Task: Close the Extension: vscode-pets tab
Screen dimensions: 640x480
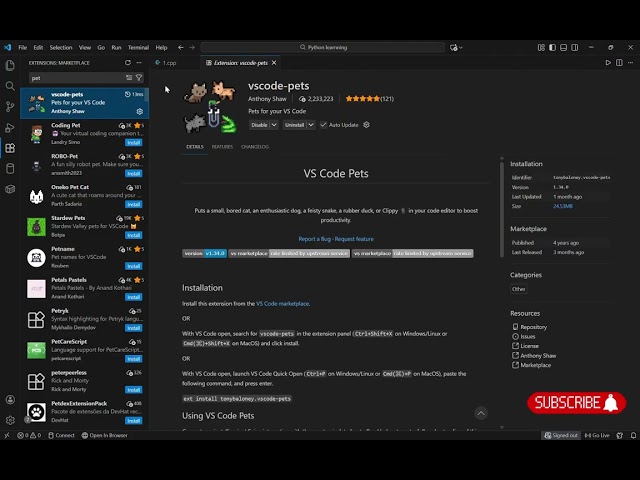Action: tap(274, 63)
